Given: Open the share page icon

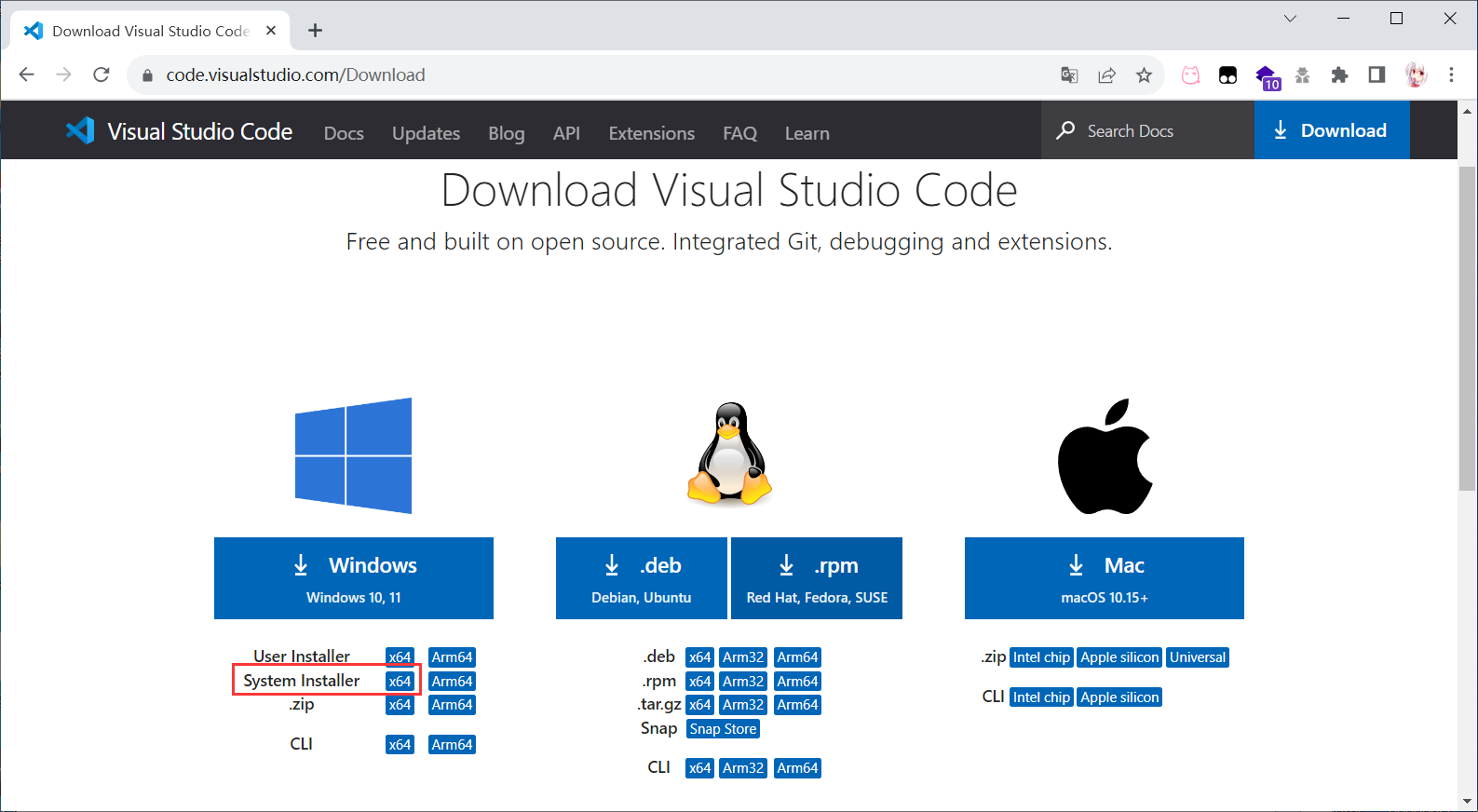Looking at the screenshot, I should pyautogui.click(x=1106, y=75).
